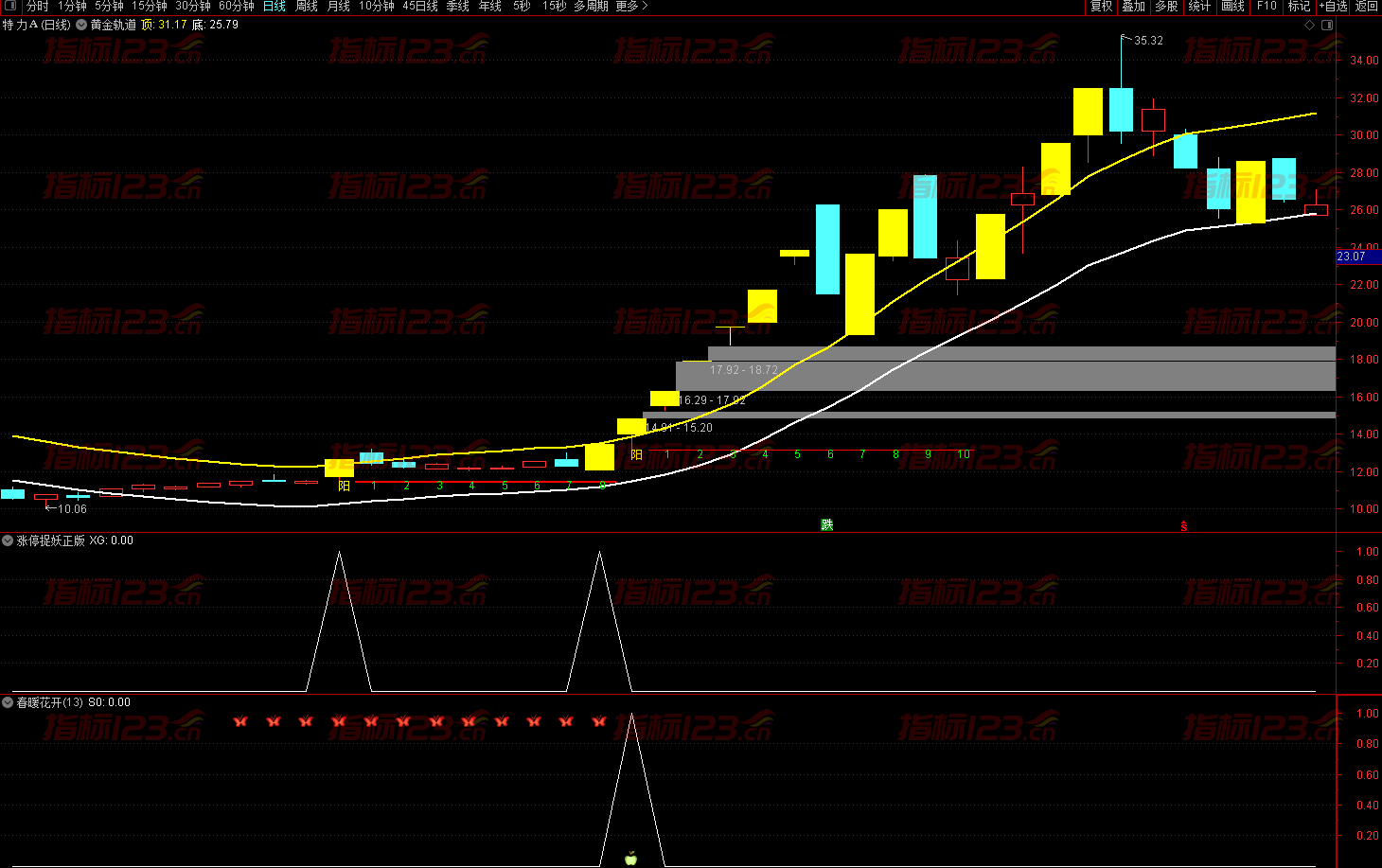Click the XG: 0.00 indicator value
This screenshot has height=868, width=1382.
[111, 540]
